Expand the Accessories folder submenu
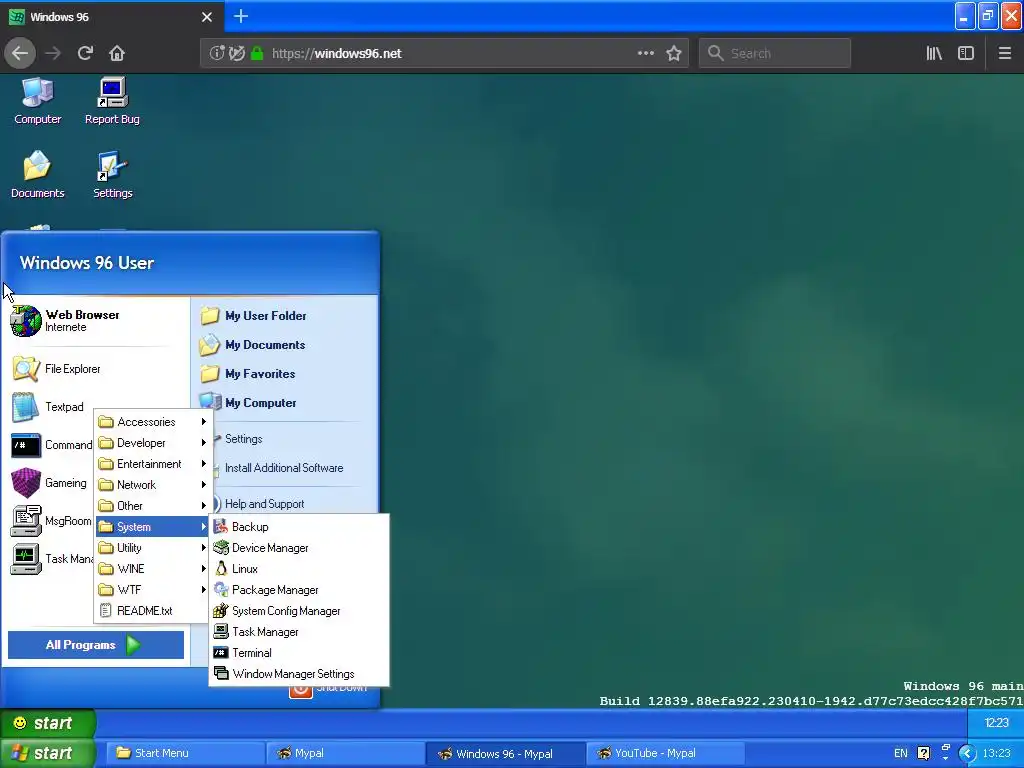This screenshot has height=768, width=1024. (x=152, y=422)
